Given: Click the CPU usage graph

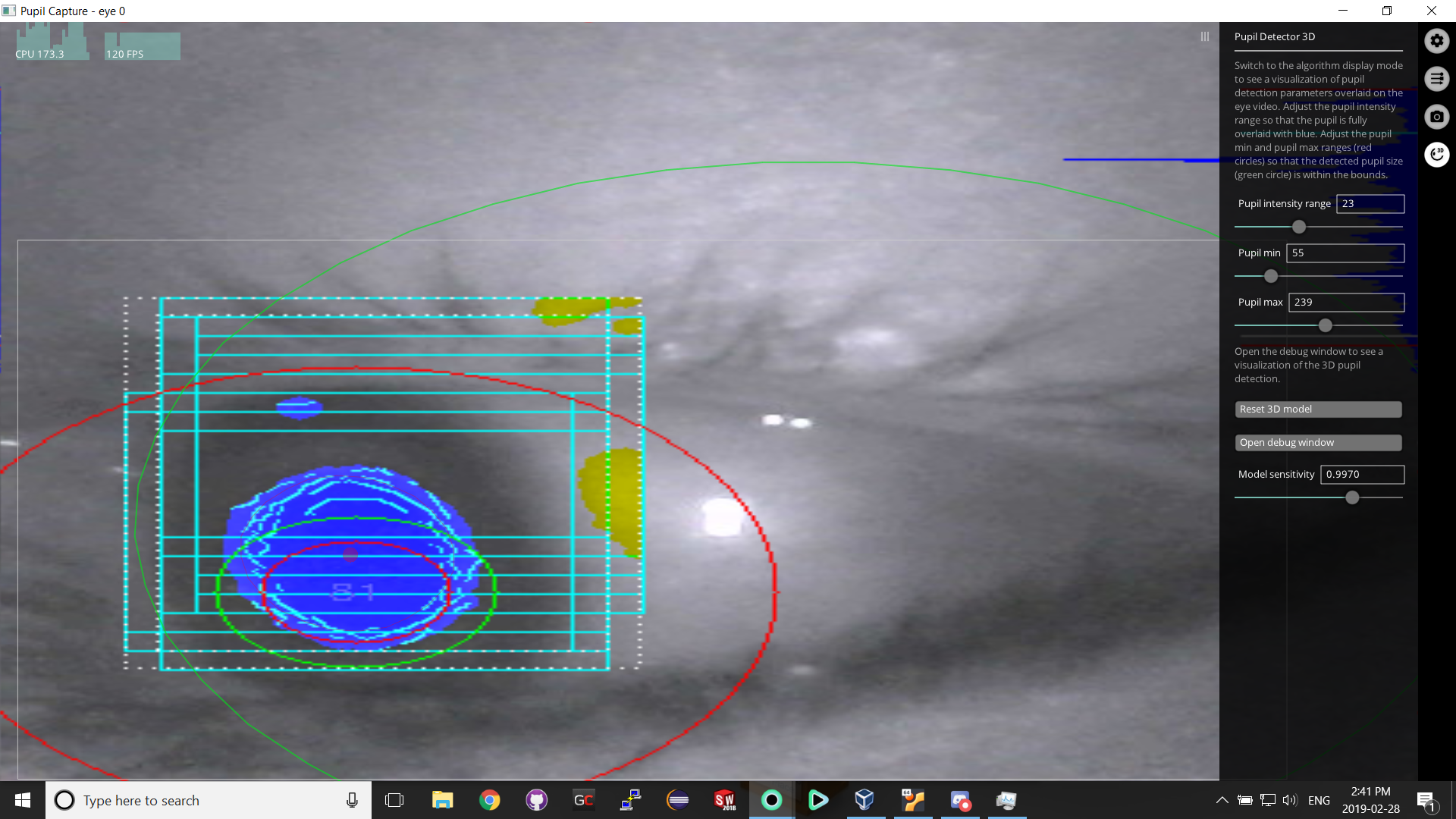Looking at the screenshot, I should coord(52,42).
